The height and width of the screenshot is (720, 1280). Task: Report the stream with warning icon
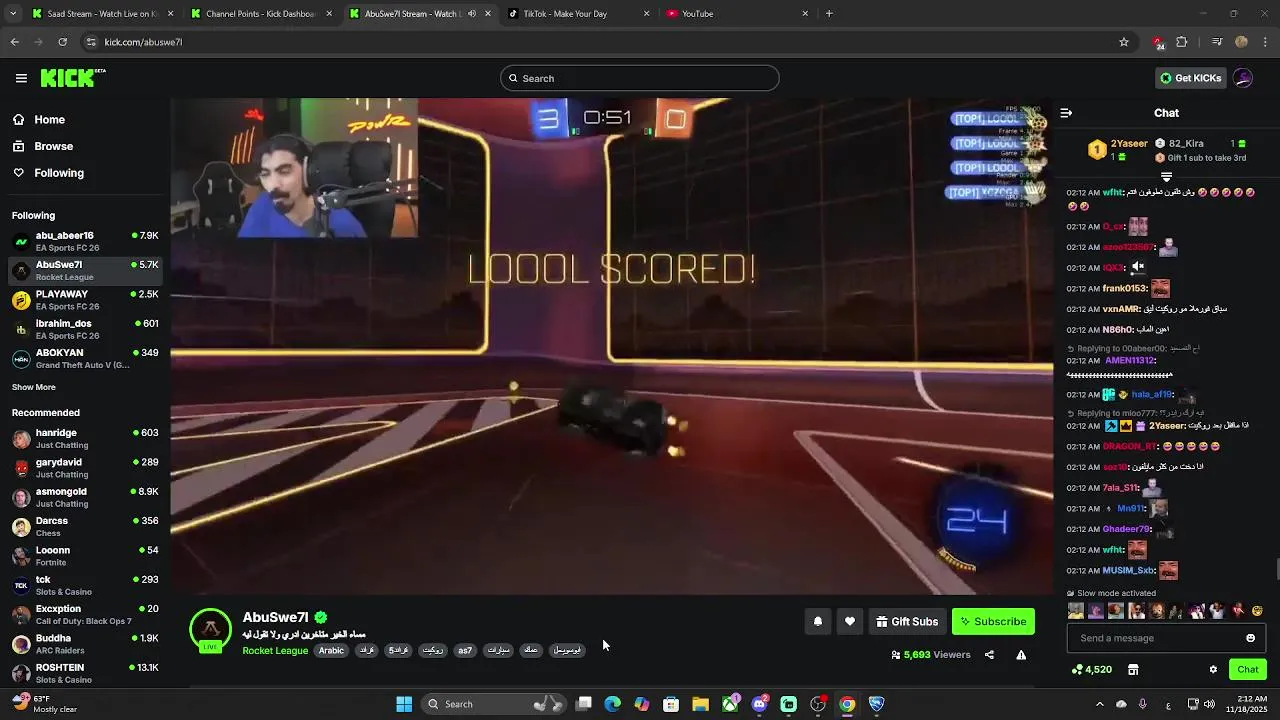[x=1021, y=655]
